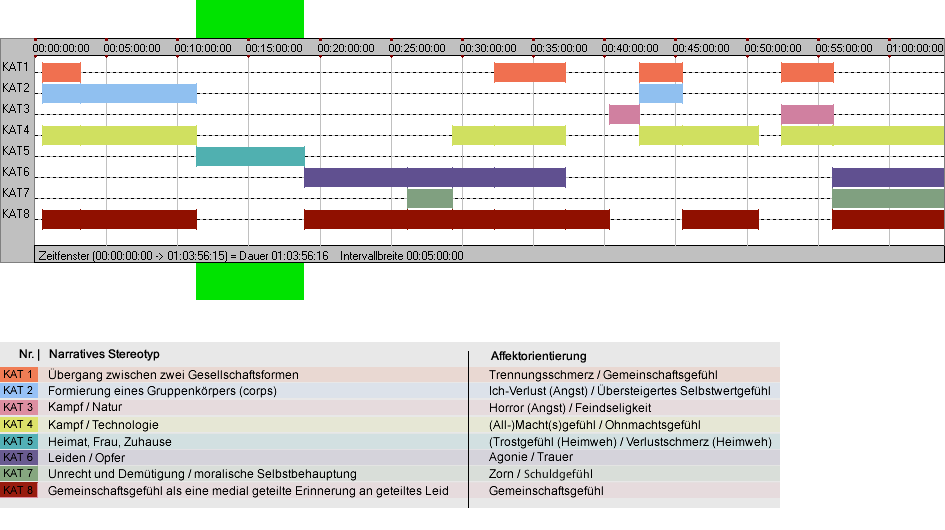
Task: Click the KAT8 row label in the timeline
Action: click(x=16, y=214)
